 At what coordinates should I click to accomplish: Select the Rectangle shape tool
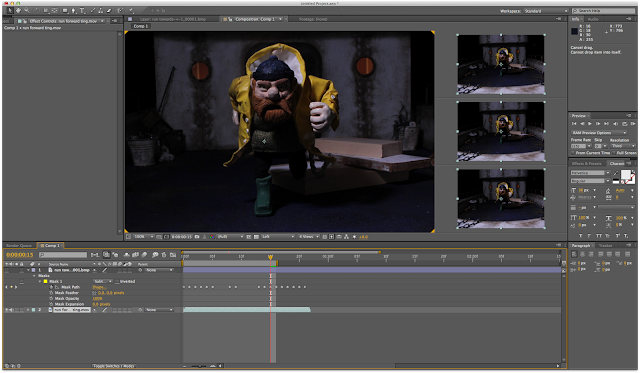65,11
